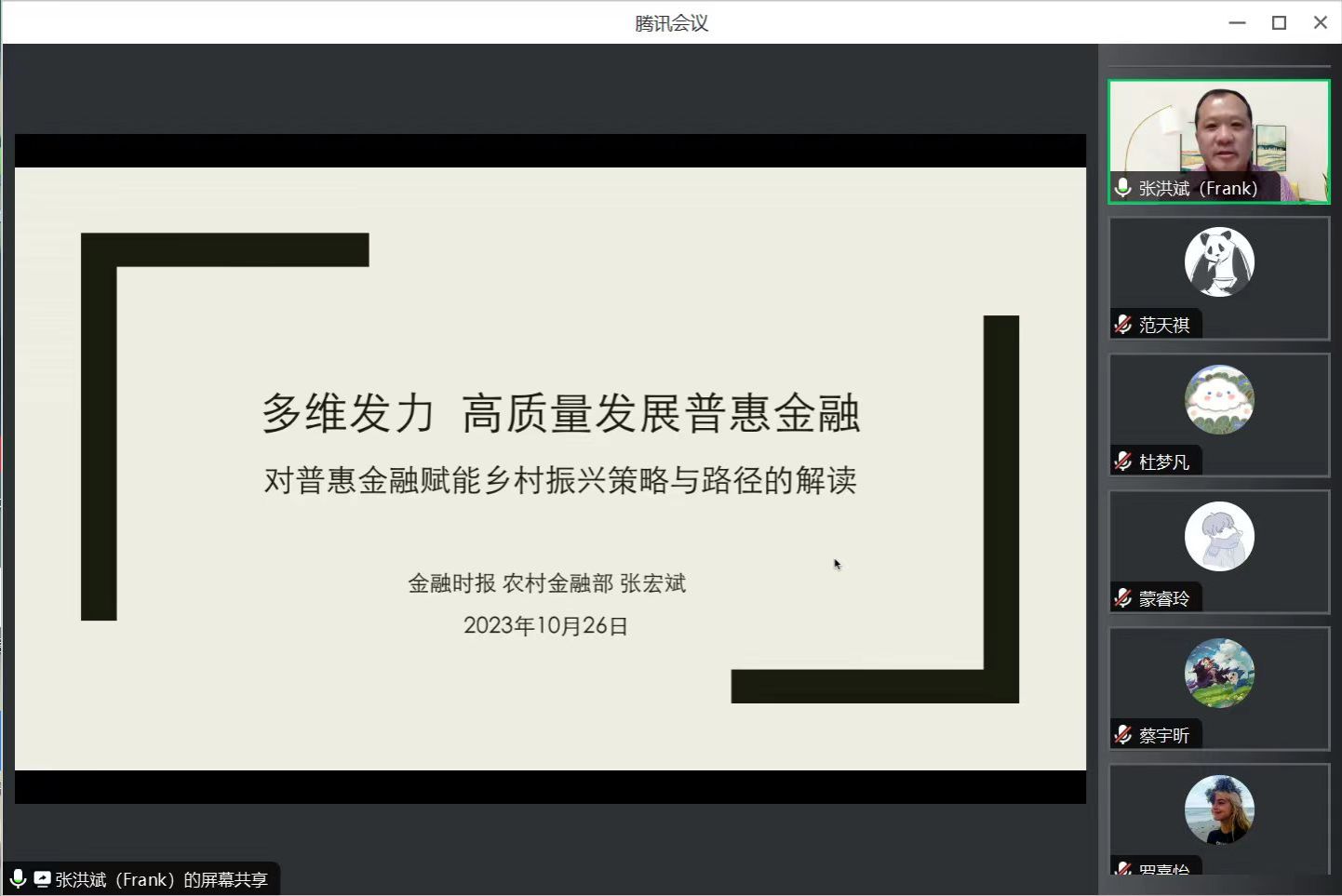Click the muted mic icon beside 蒙睿玲
Image resolution: width=1342 pixels, height=896 pixels.
point(1123,598)
